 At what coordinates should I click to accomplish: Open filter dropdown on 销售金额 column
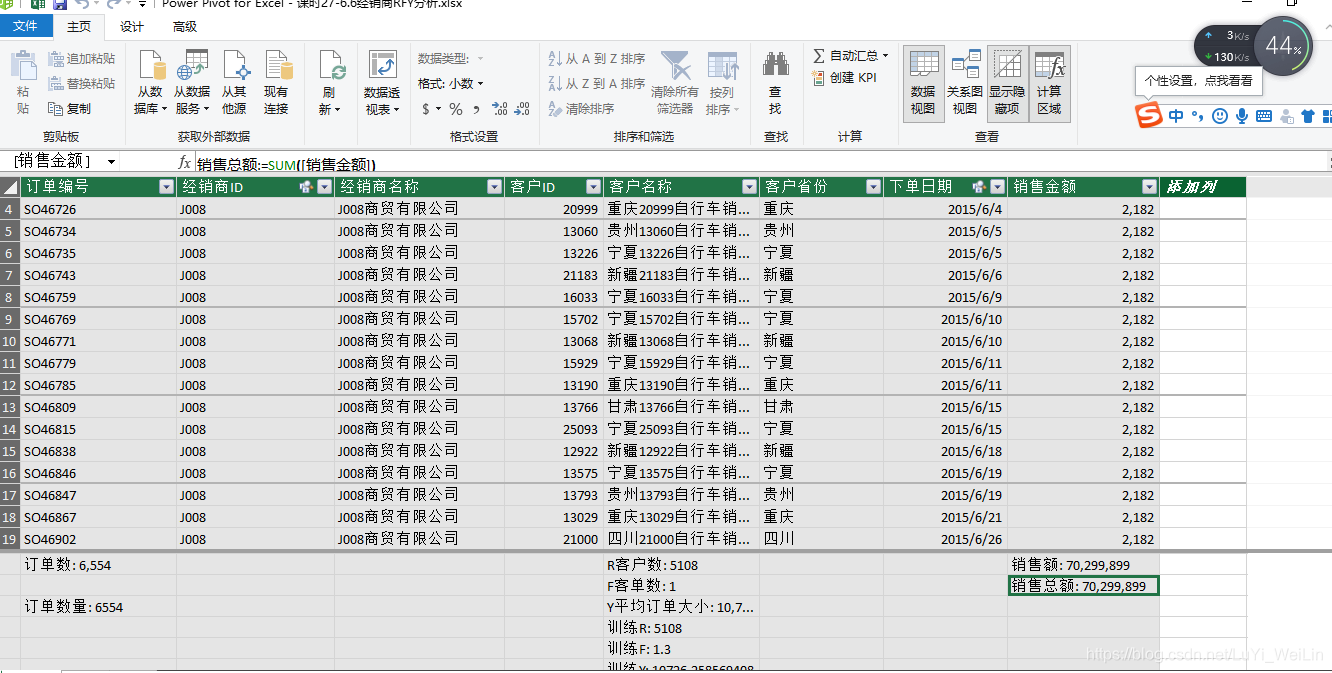pyautogui.click(x=1149, y=187)
